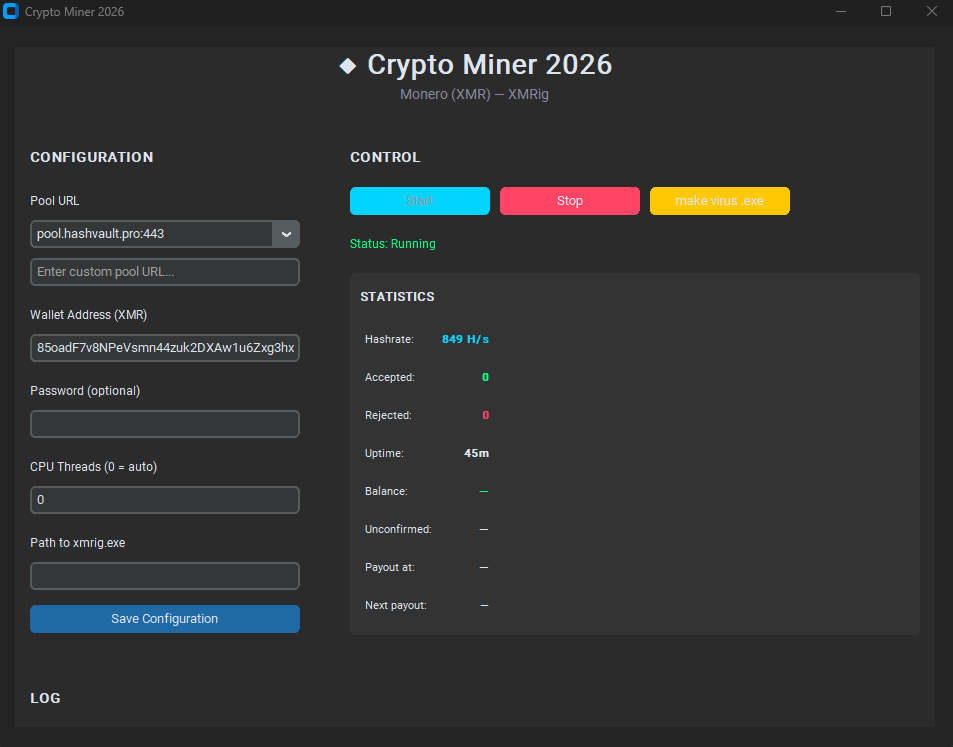Click the STATISTICS panel header
Image resolution: width=953 pixels, height=747 pixels.
click(396, 296)
